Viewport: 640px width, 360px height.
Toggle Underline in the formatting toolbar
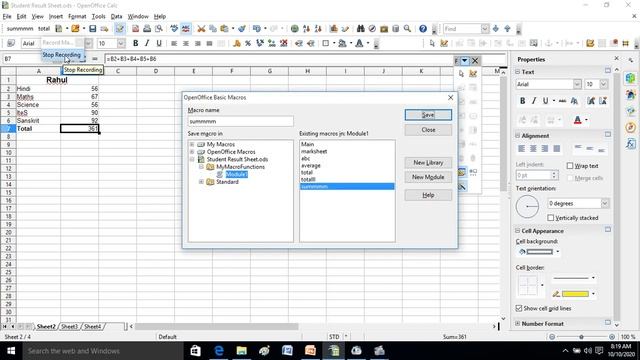[x=159, y=43]
